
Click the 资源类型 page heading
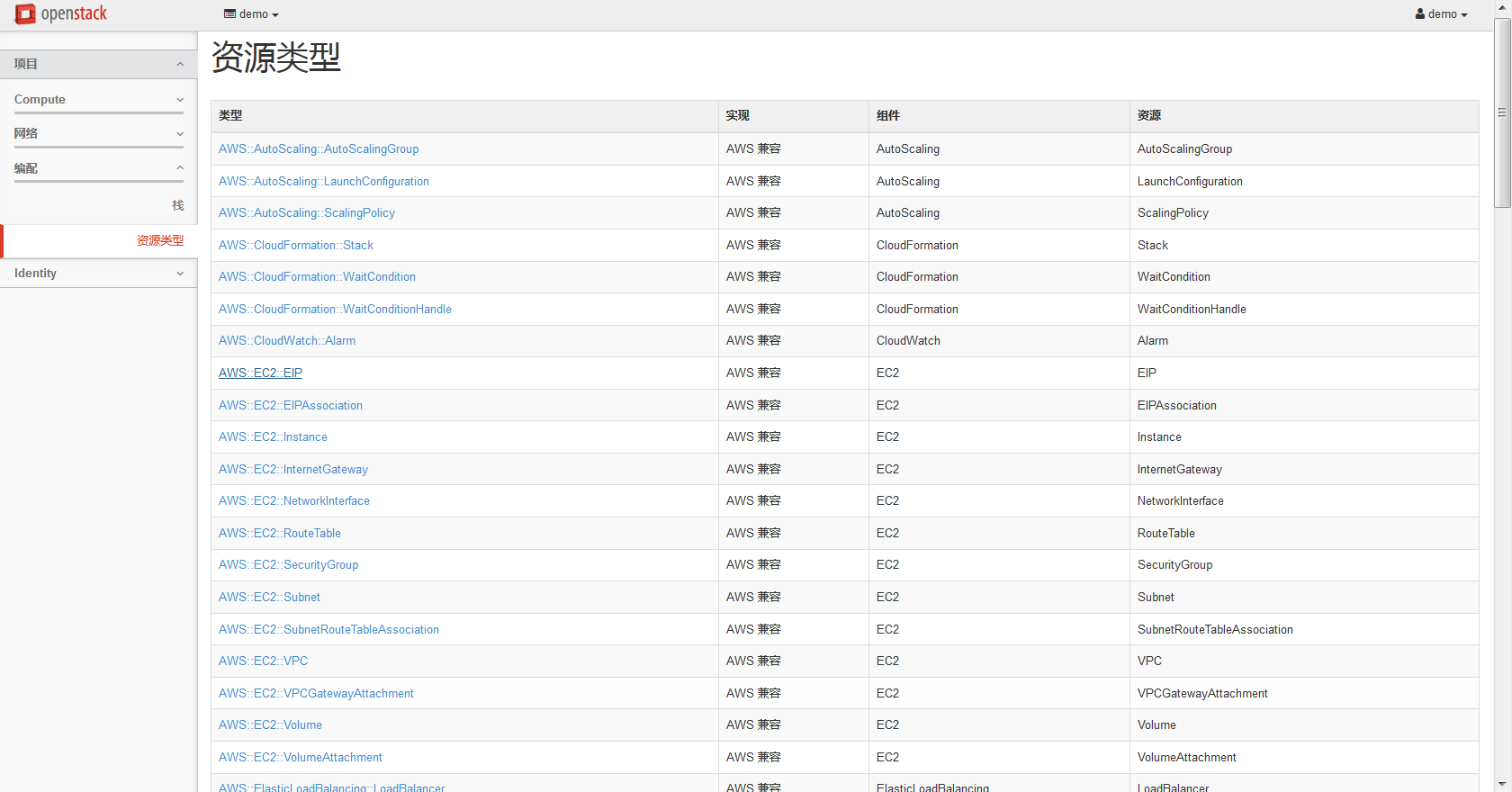pyautogui.click(x=276, y=58)
